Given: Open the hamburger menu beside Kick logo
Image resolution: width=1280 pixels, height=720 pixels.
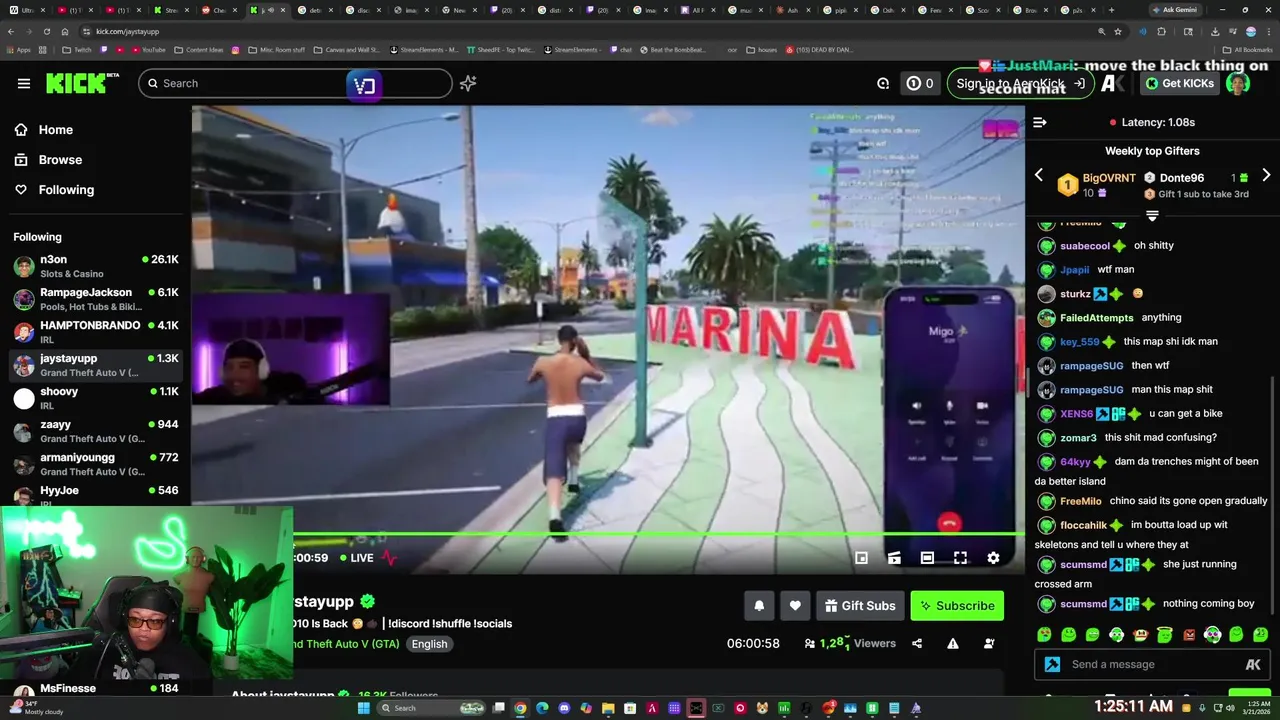Looking at the screenshot, I should pos(24,83).
